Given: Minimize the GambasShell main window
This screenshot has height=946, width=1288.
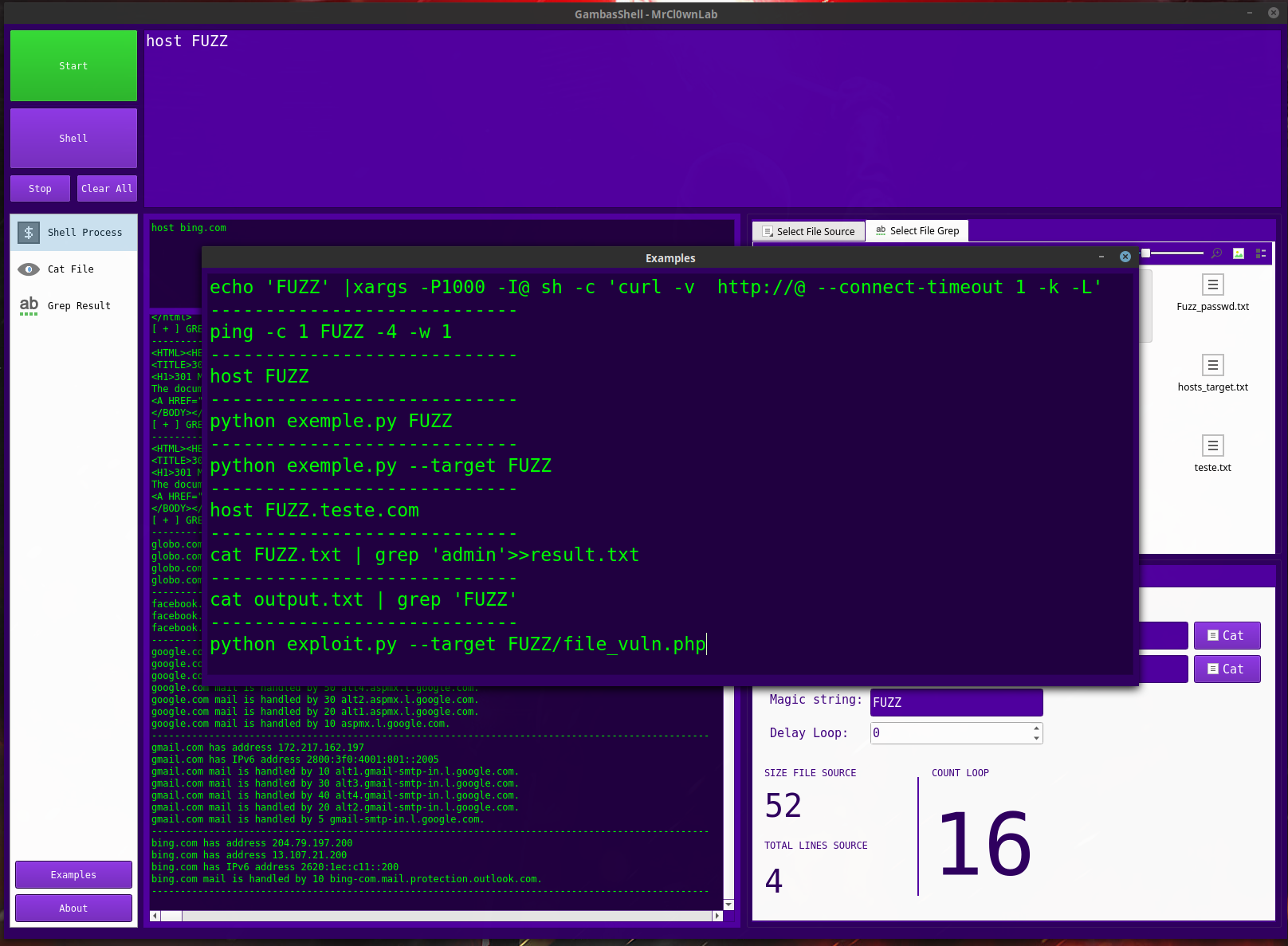Looking at the screenshot, I should (1250, 13).
